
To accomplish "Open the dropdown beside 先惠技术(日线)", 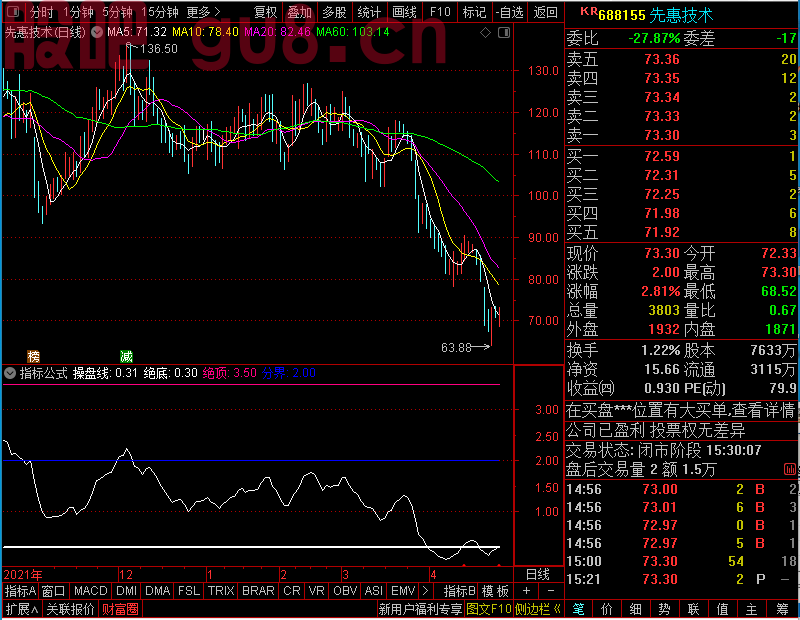I will pyautogui.click(x=97, y=32).
